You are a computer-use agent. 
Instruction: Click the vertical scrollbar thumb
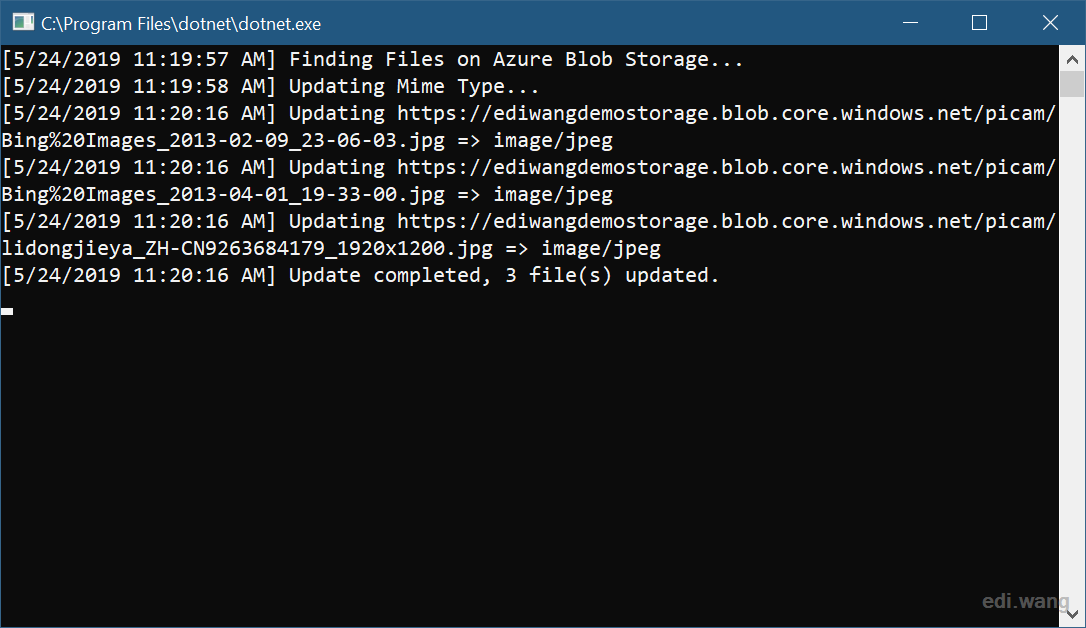pyautogui.click(x=1072, y=84)
